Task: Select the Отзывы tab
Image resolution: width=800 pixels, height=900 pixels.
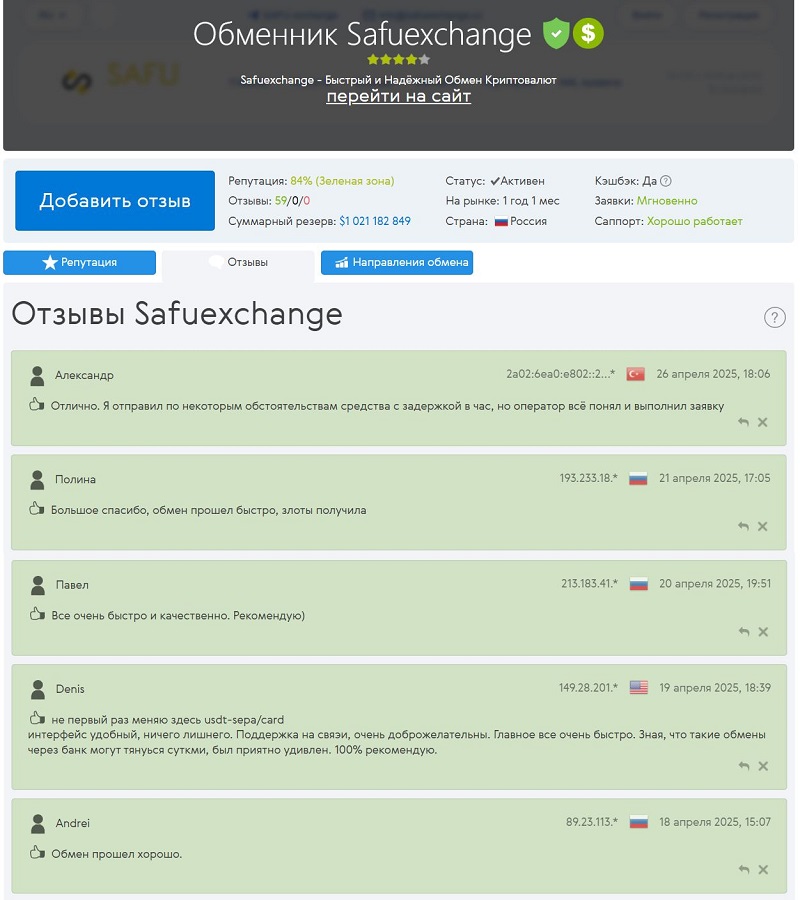Action: pos(238,262)
